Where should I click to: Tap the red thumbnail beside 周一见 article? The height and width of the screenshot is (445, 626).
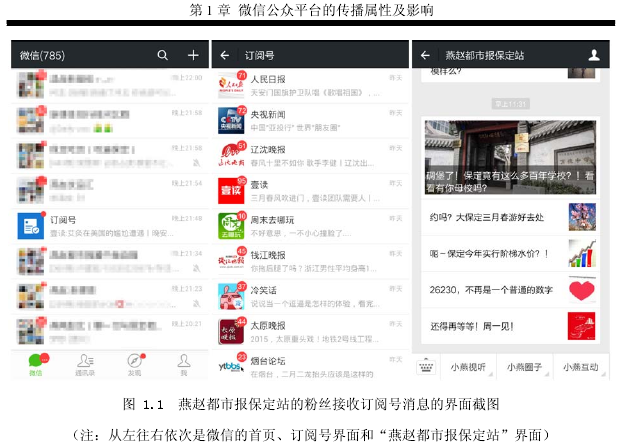(x=581, y=326)
